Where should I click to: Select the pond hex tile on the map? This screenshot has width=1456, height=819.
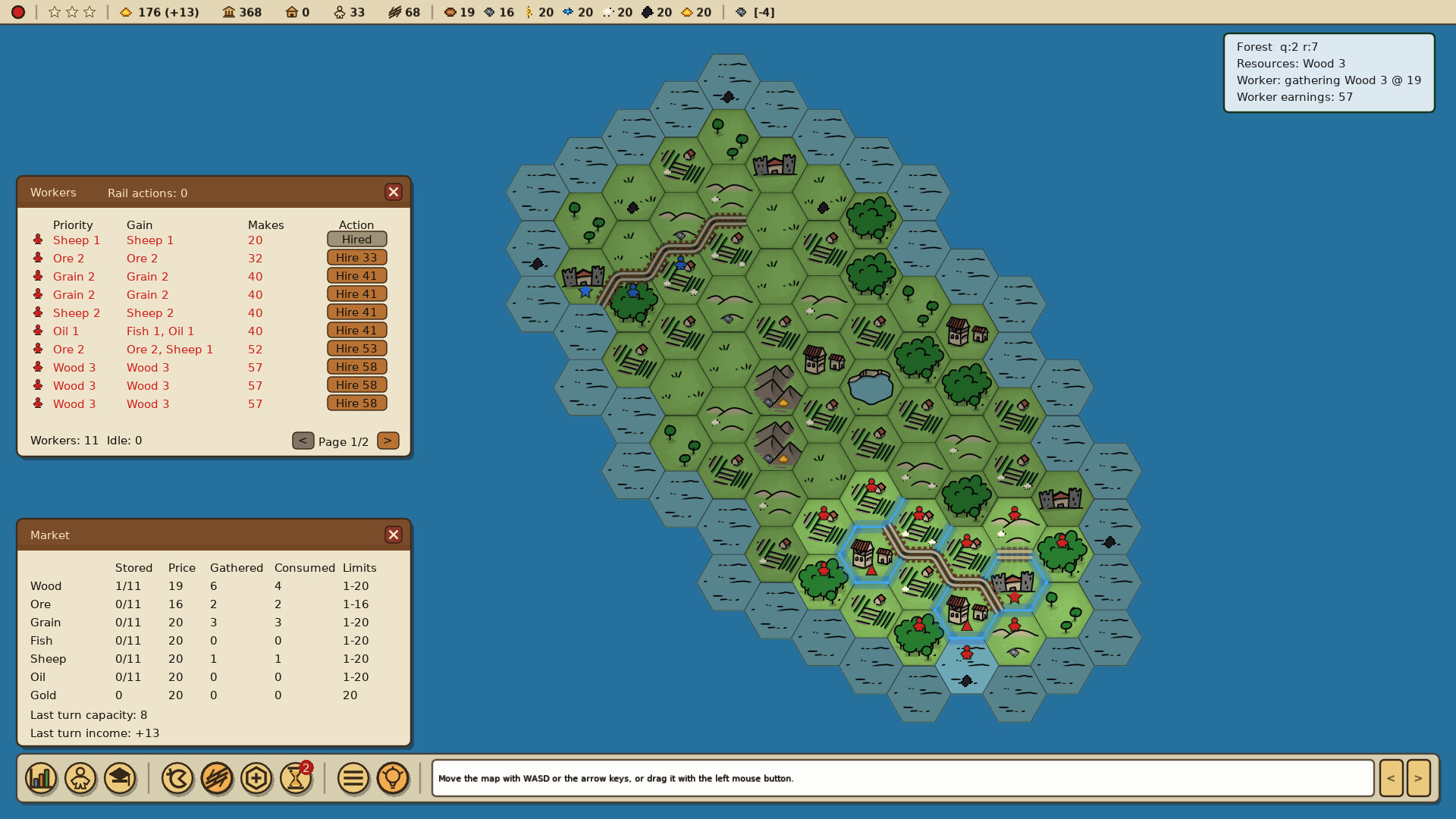(x=871, y=387)
